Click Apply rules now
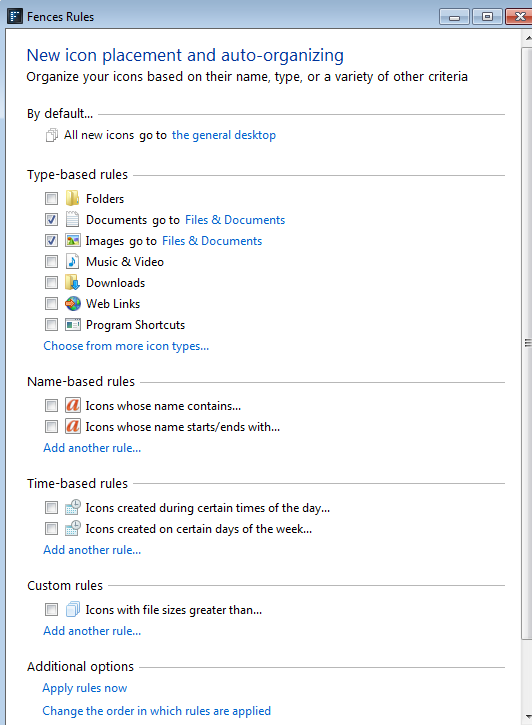The height and width of the screenshot is (725, 532). point(85,688)
